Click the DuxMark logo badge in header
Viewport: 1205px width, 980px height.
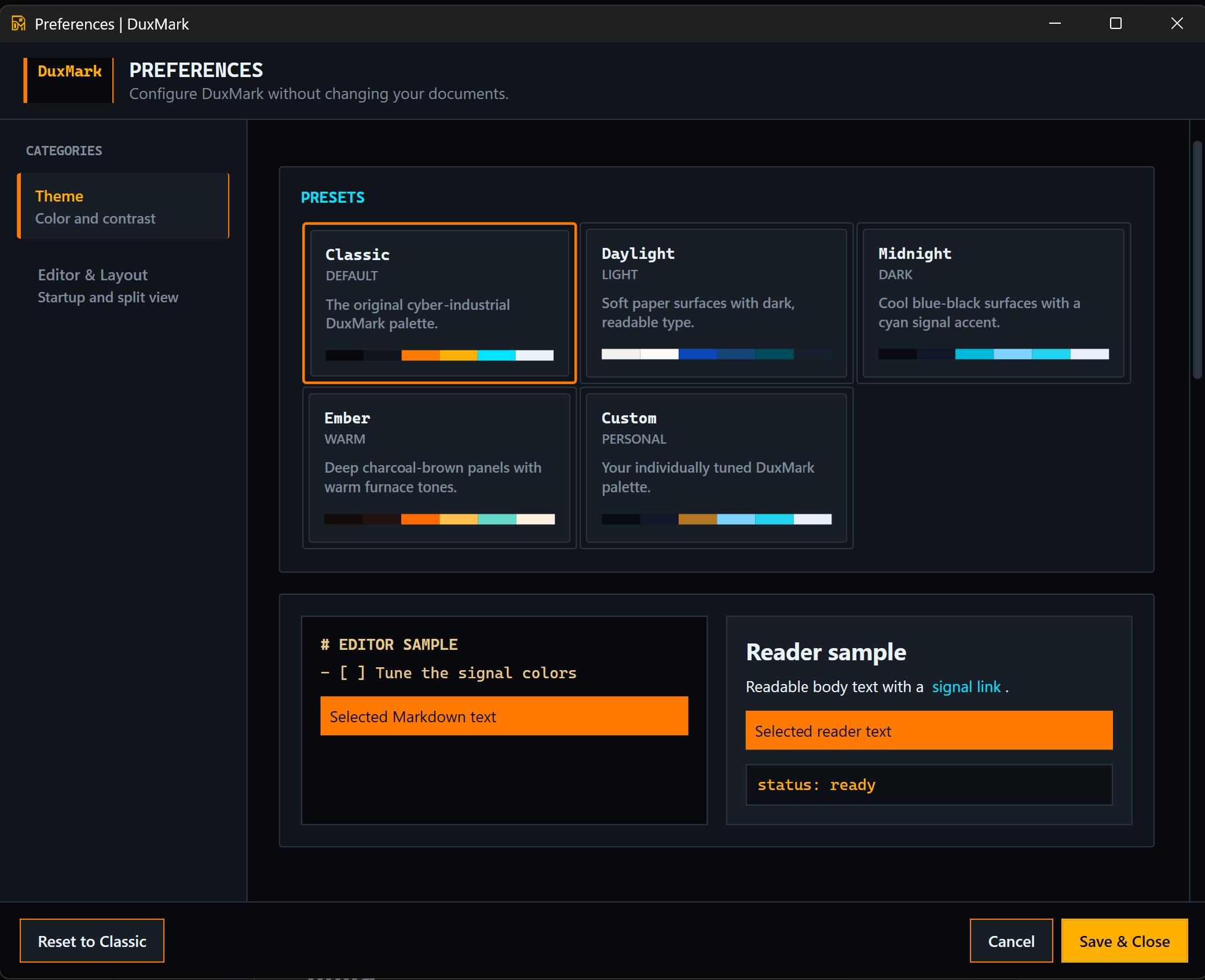69,80
